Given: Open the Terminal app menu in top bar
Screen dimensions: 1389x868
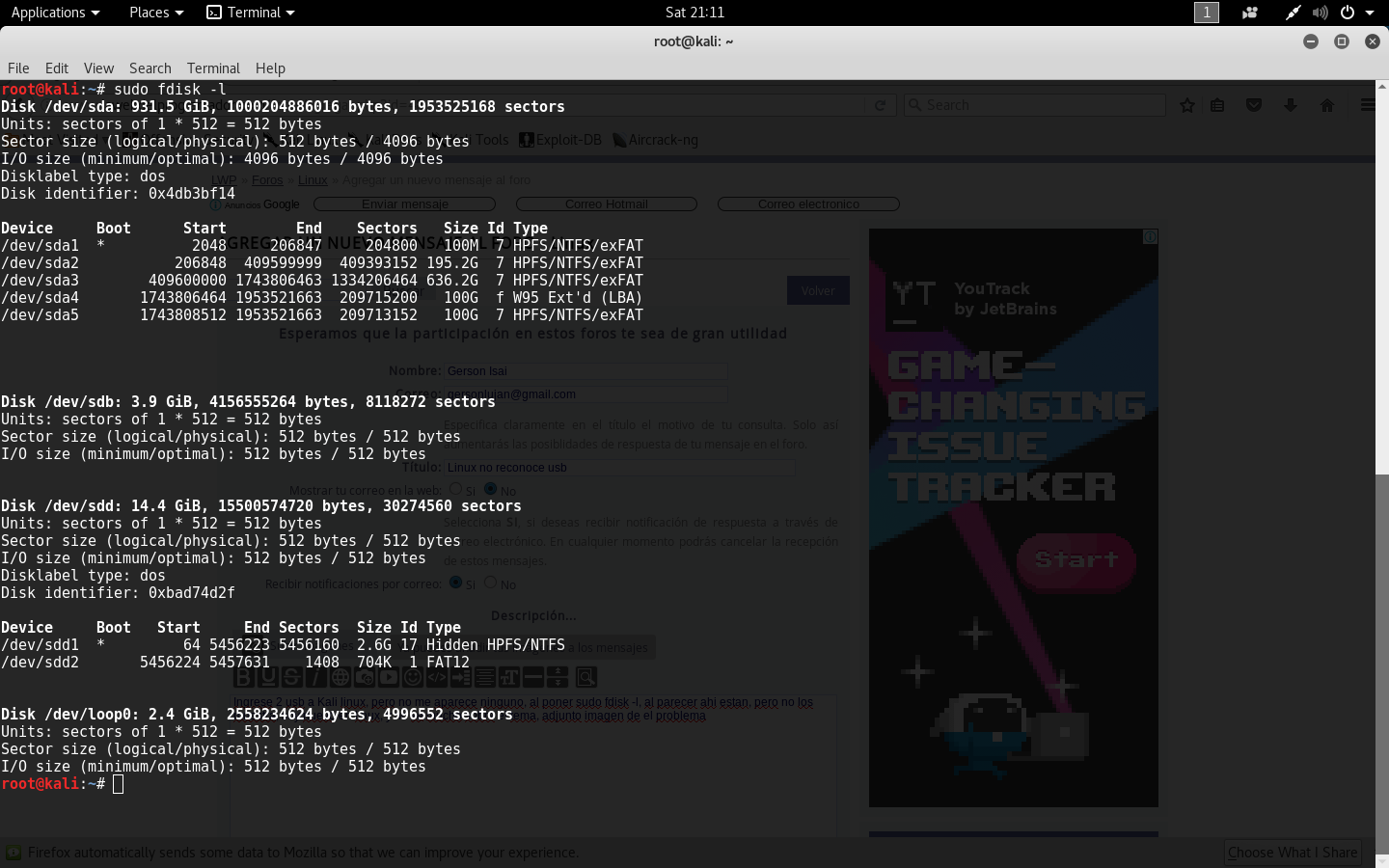Looking at the screenshot, I should pyautogui.click(x=251, y=13).
